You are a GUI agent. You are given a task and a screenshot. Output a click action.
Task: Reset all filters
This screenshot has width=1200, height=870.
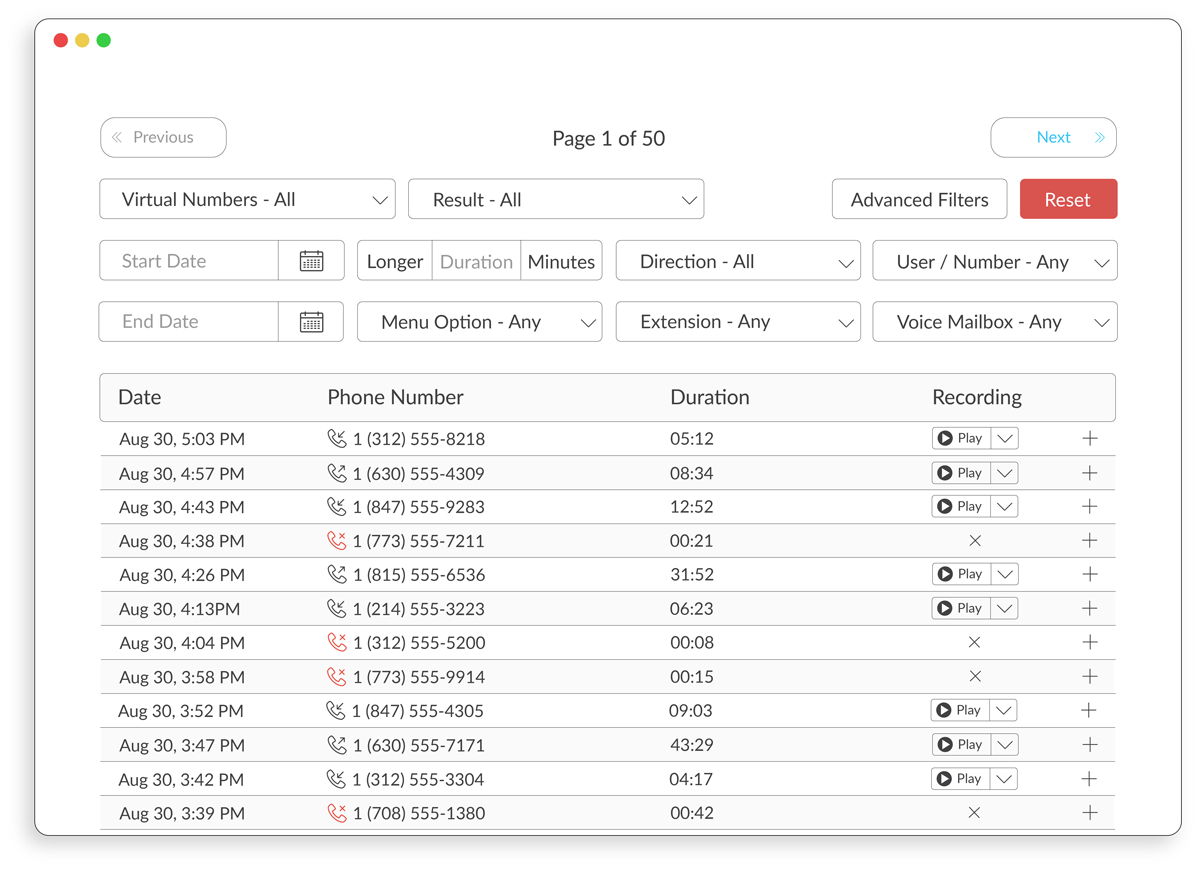point(1068,199)
